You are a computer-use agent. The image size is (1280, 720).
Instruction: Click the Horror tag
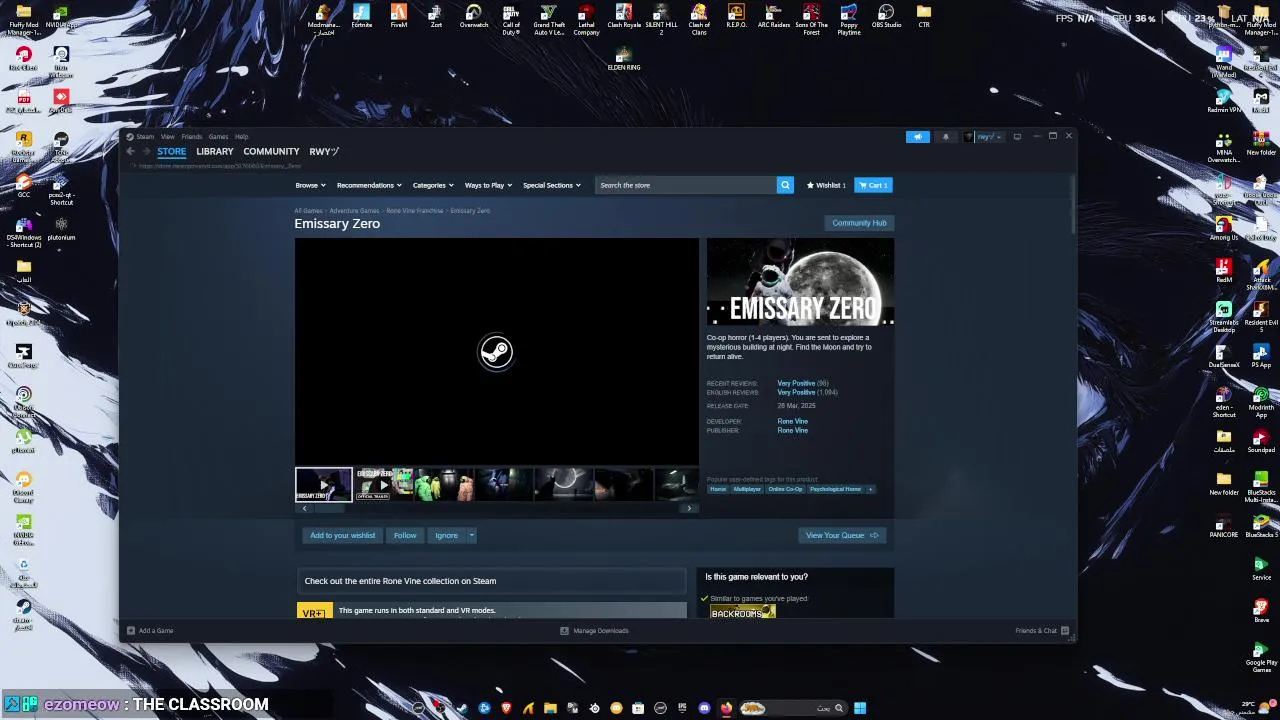click(718, 489)
